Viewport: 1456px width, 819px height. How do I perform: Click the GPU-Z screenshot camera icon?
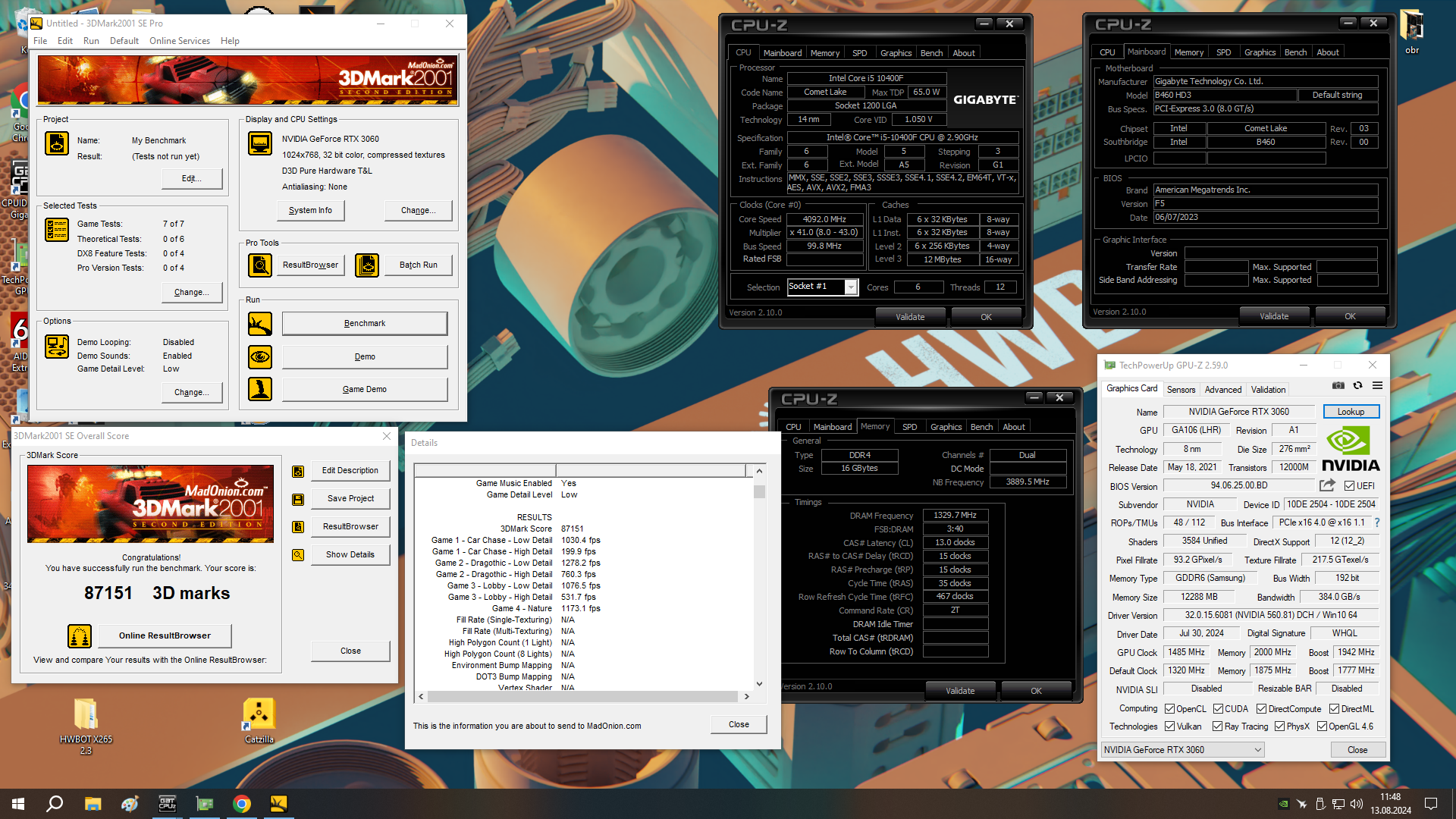[1338, 386]
